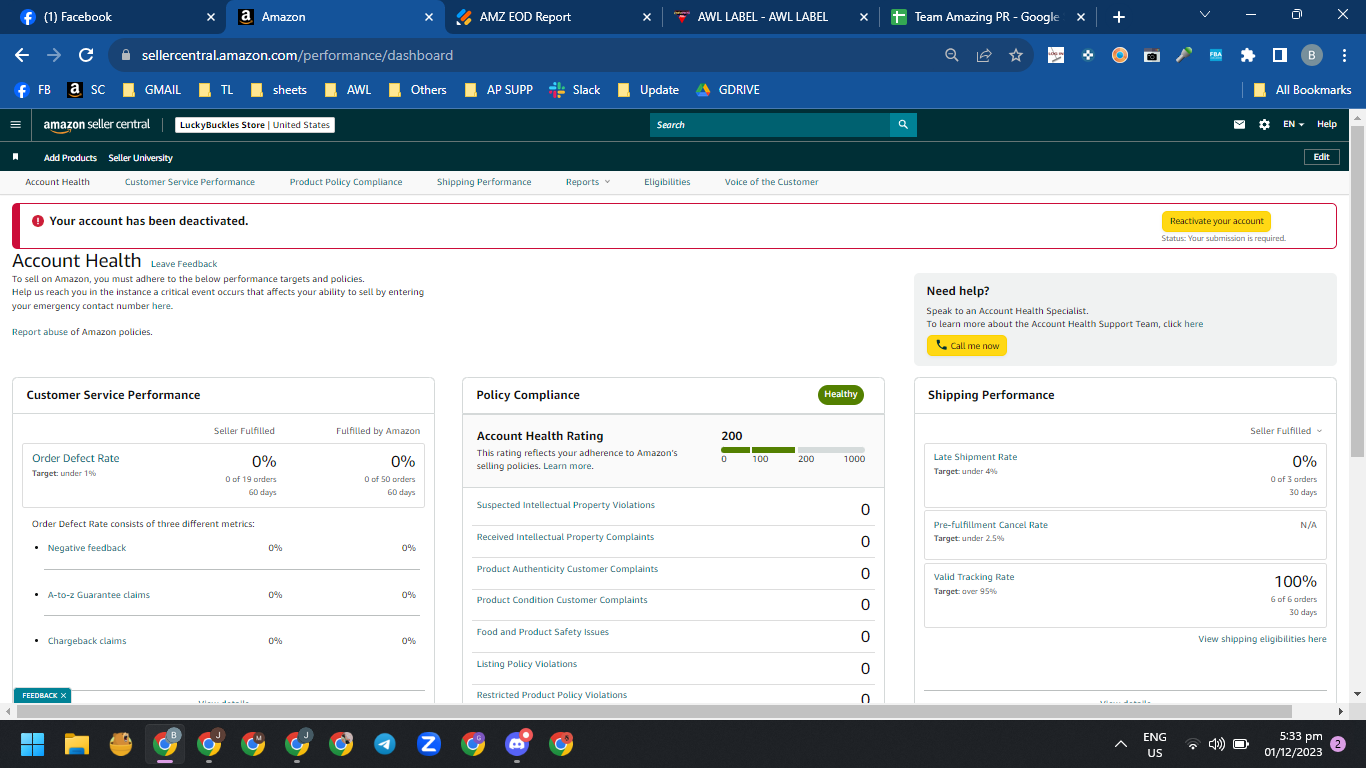Open the LuckyBuckles Store marketplace switcher

(255, 125)
